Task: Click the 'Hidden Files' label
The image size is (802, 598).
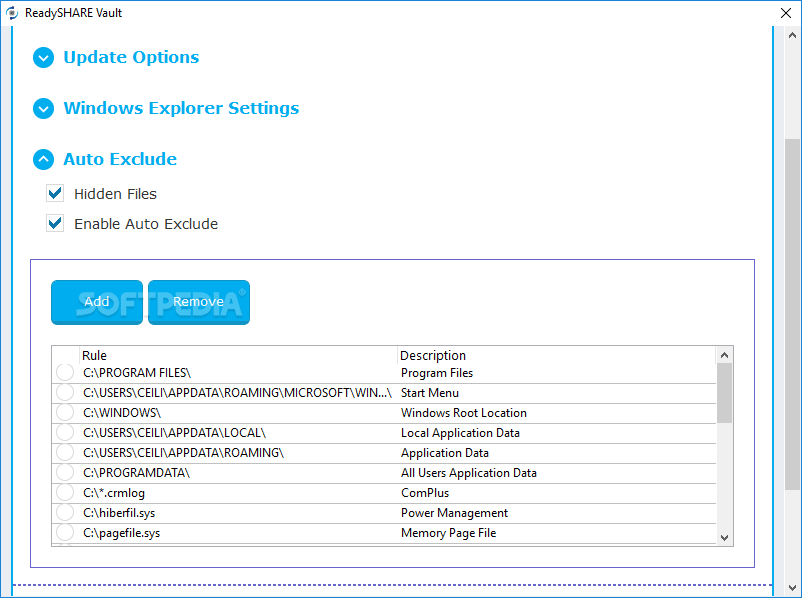Action: click(x=116, y=194)
